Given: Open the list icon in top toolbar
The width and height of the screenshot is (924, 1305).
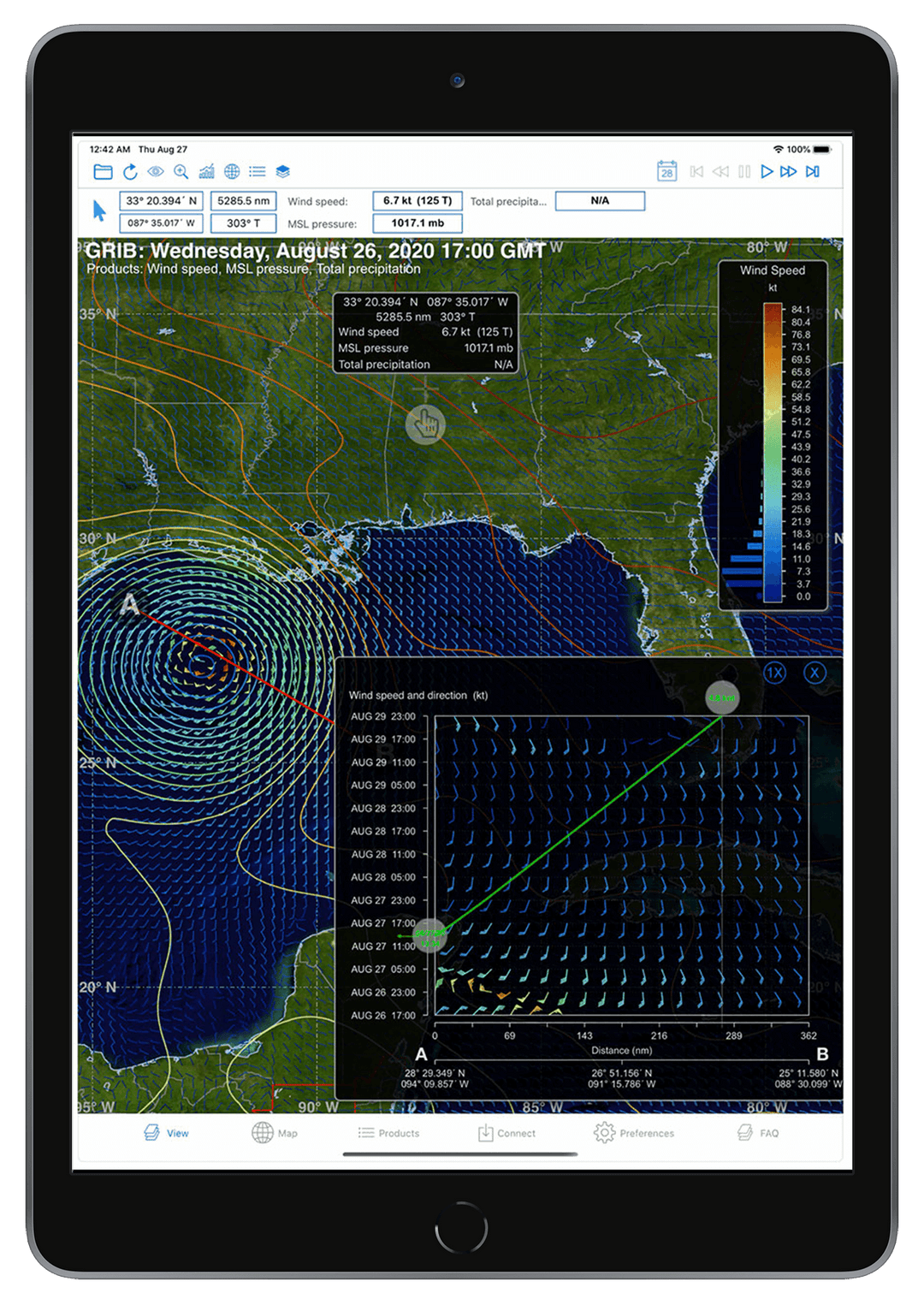Looking at the screenshot, I should pyautogui.click(x=257, y=172).
